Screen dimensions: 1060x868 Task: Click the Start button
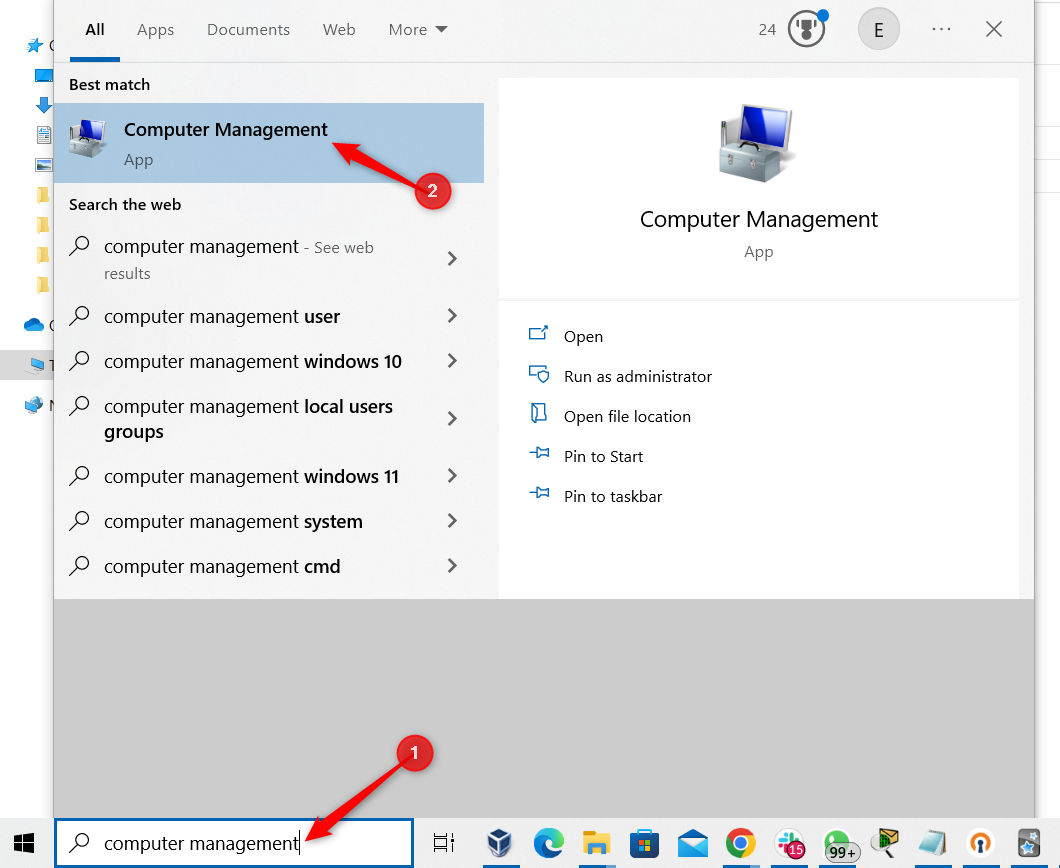pyautogui.click(x=25, y=843)
